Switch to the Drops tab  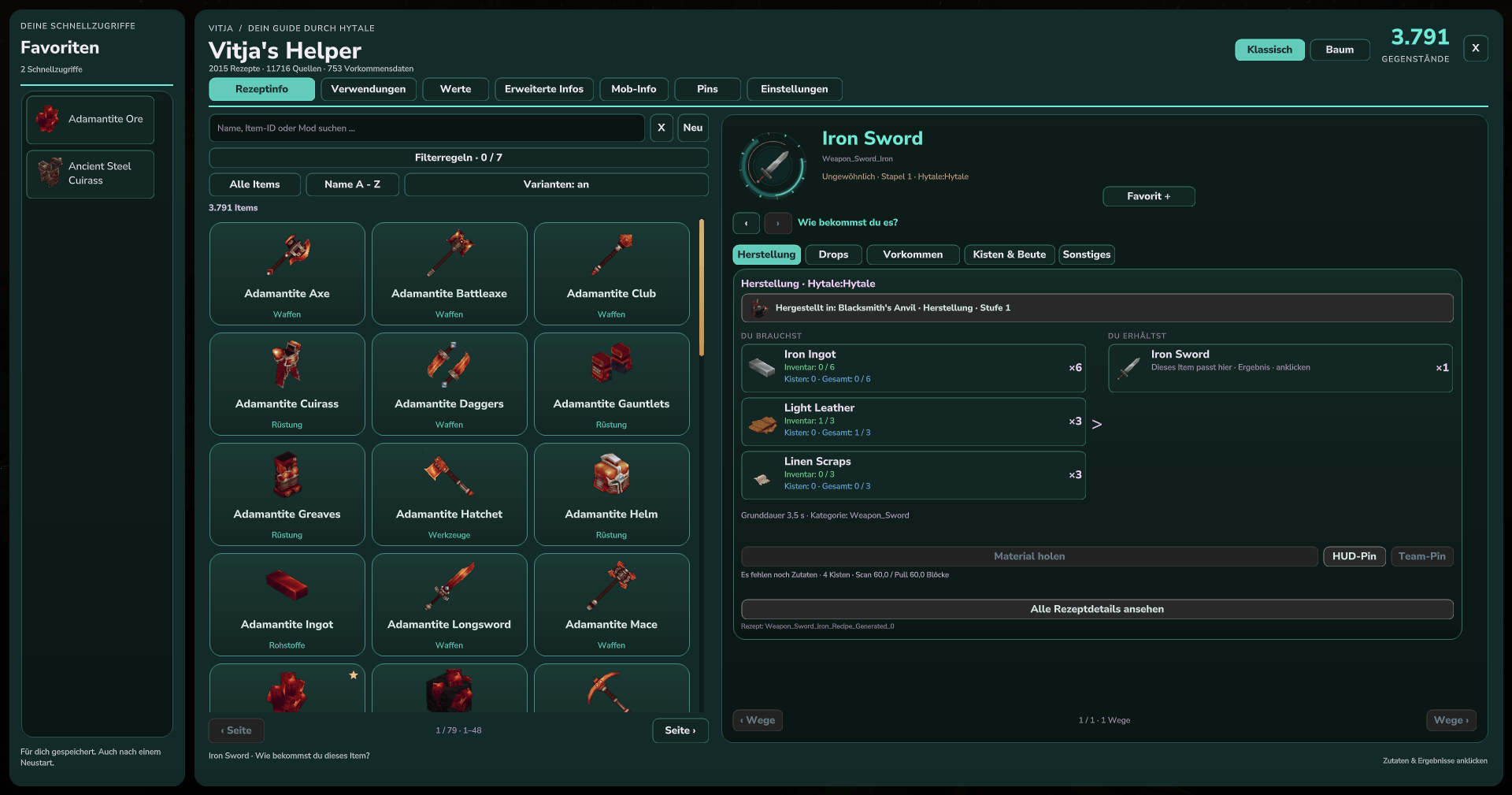pos(833,254)
